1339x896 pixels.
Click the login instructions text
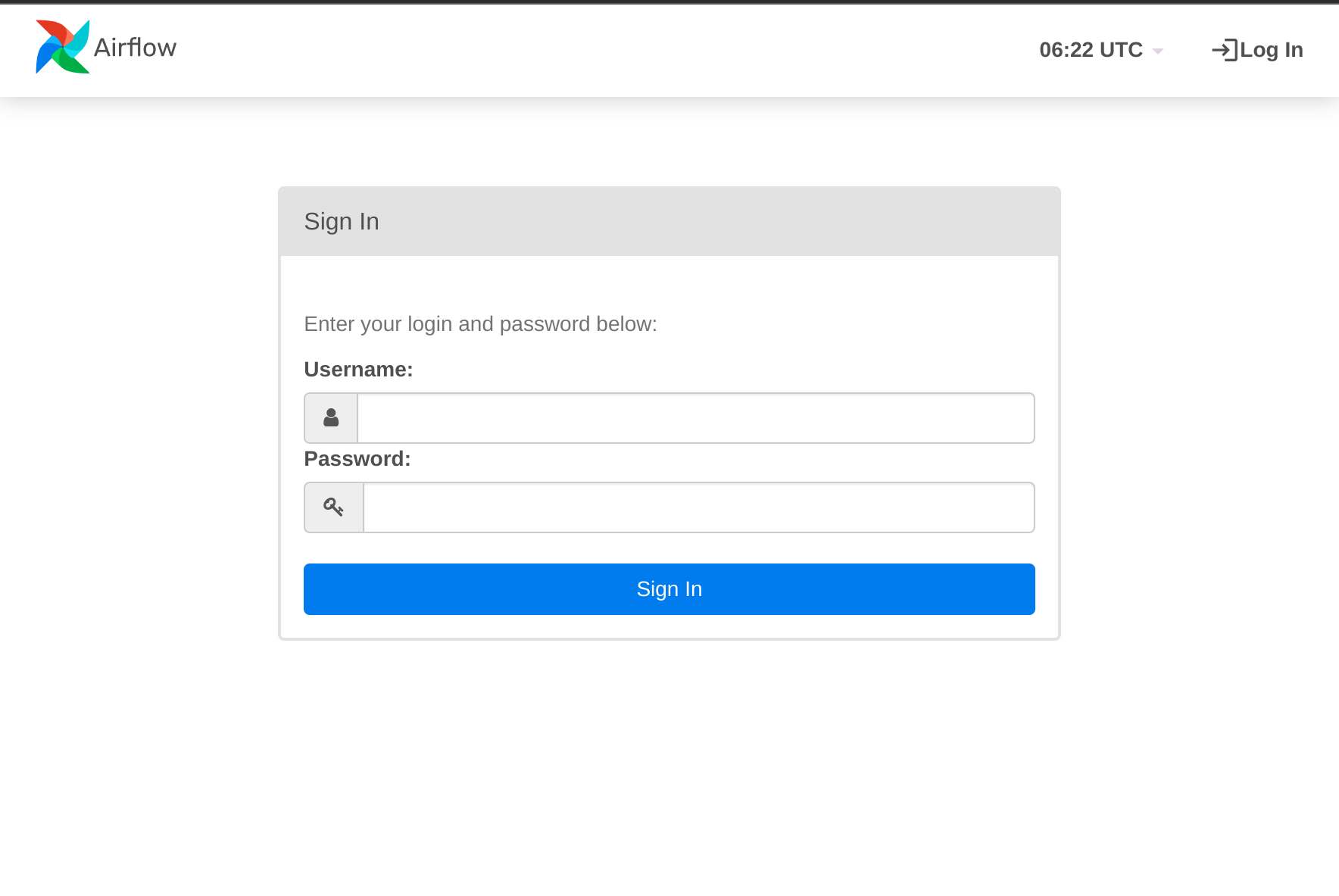point(480,324)
